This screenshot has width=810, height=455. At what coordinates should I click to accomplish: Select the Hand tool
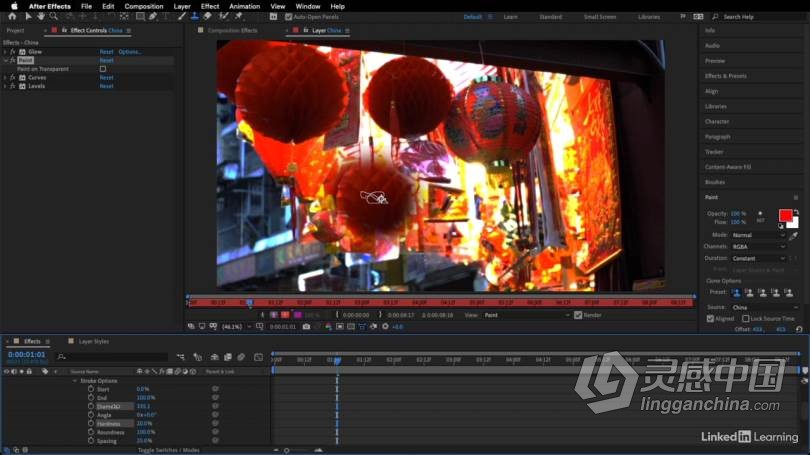[41, 17]
